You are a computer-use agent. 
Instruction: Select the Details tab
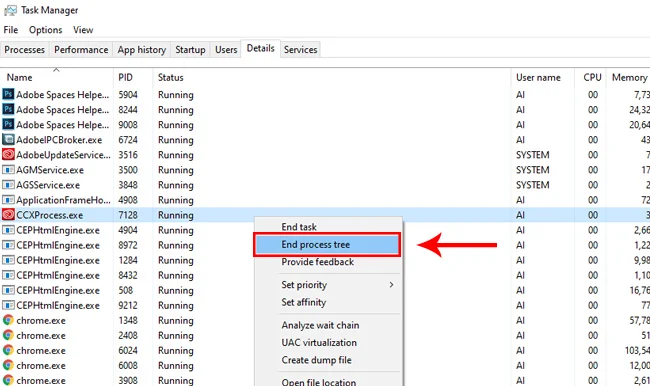(260, 49)
